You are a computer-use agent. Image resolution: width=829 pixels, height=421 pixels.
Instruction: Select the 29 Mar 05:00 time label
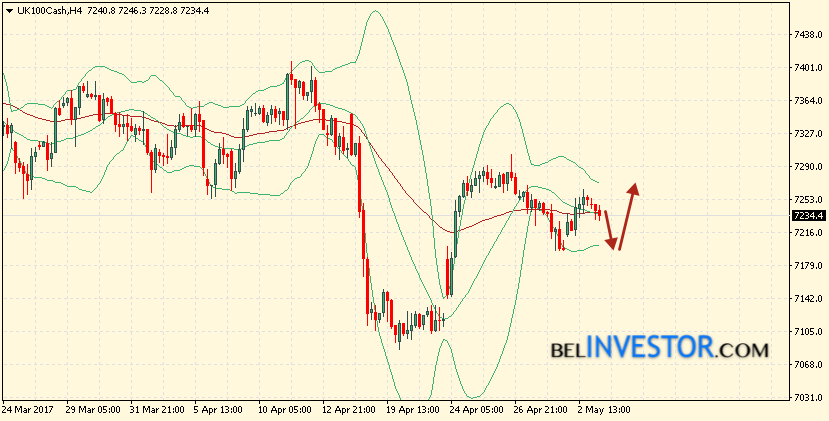click(93, 410)
